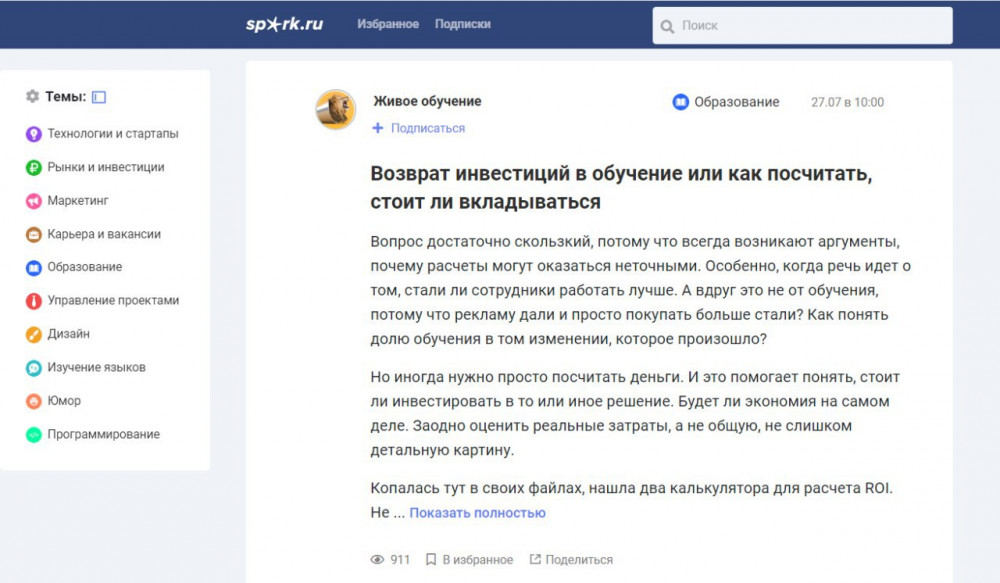Toggle the topics panel layout icon
Screen dimensions: 1000x583
[99, 97]
